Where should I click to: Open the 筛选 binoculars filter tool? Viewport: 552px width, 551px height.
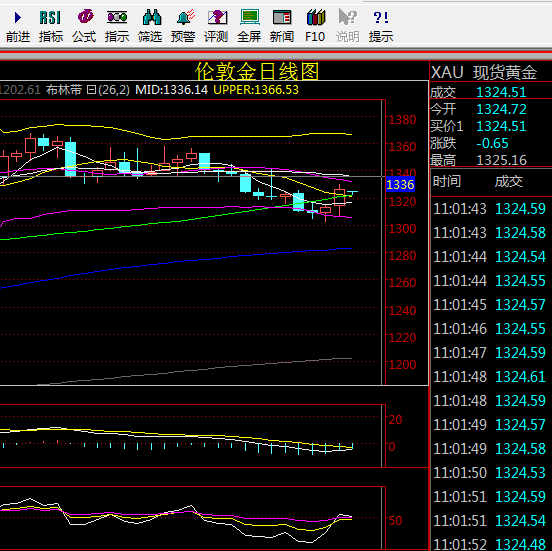point(150,26)
